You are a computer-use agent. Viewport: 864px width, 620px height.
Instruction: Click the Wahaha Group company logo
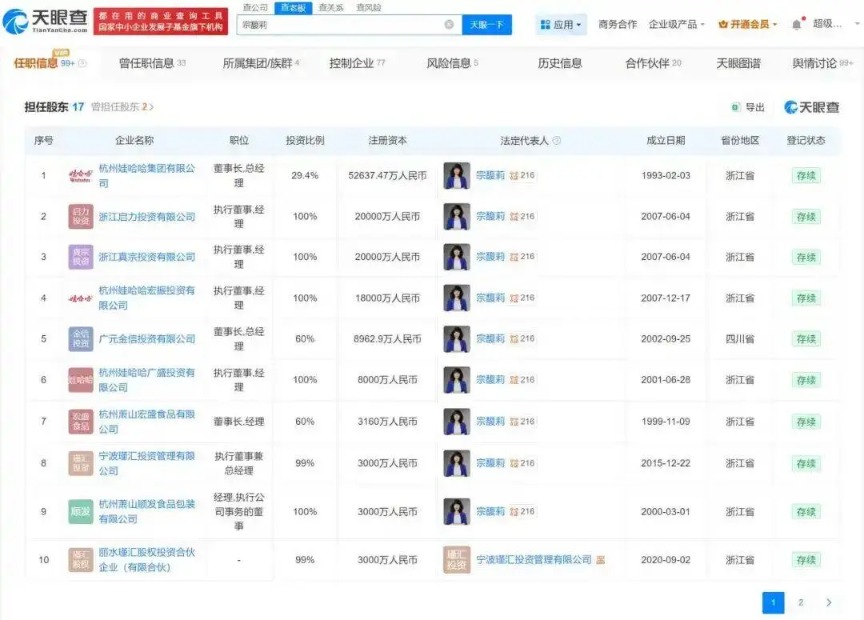pos(80,175)
